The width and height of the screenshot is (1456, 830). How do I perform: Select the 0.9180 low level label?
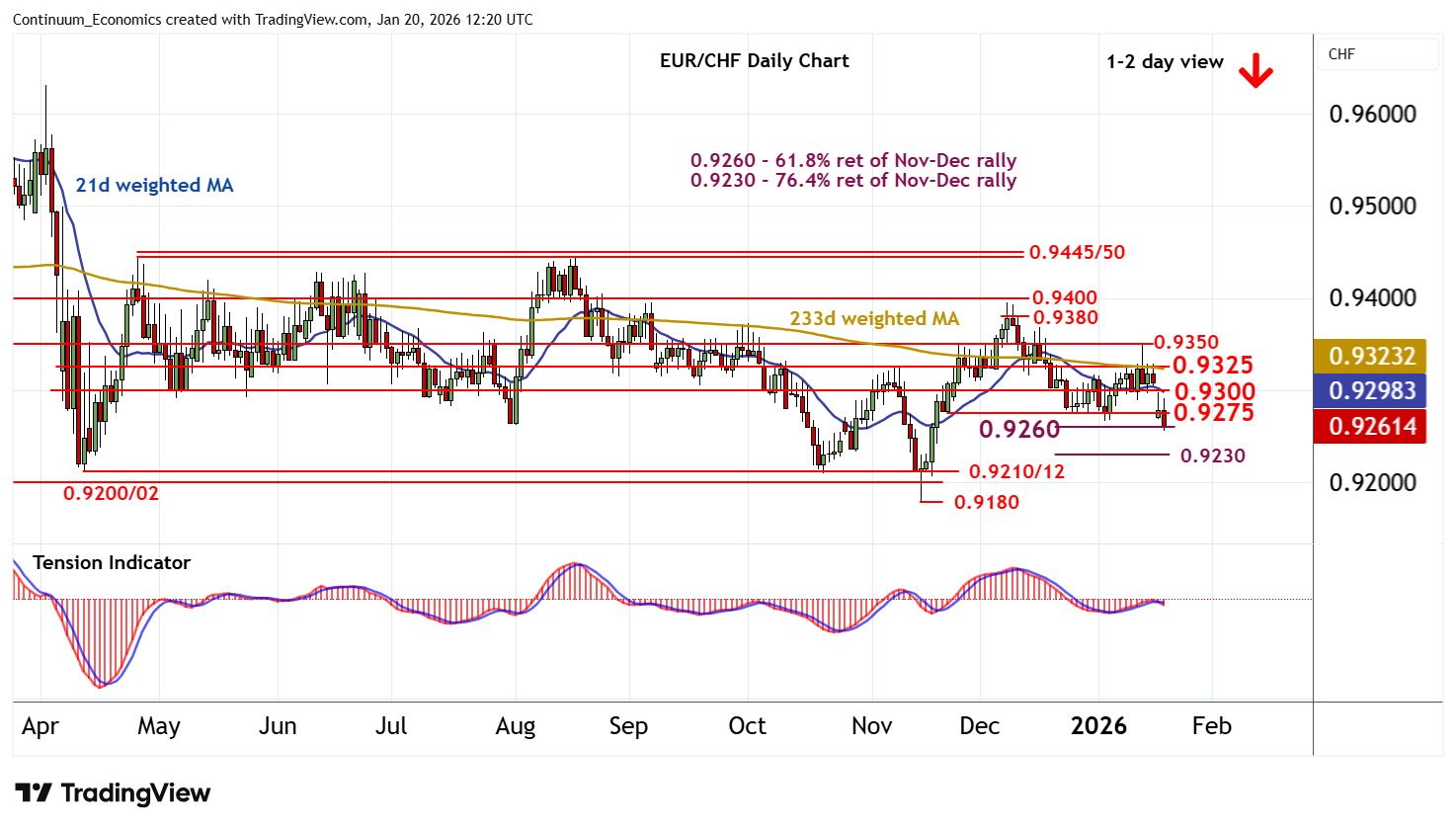986,502
